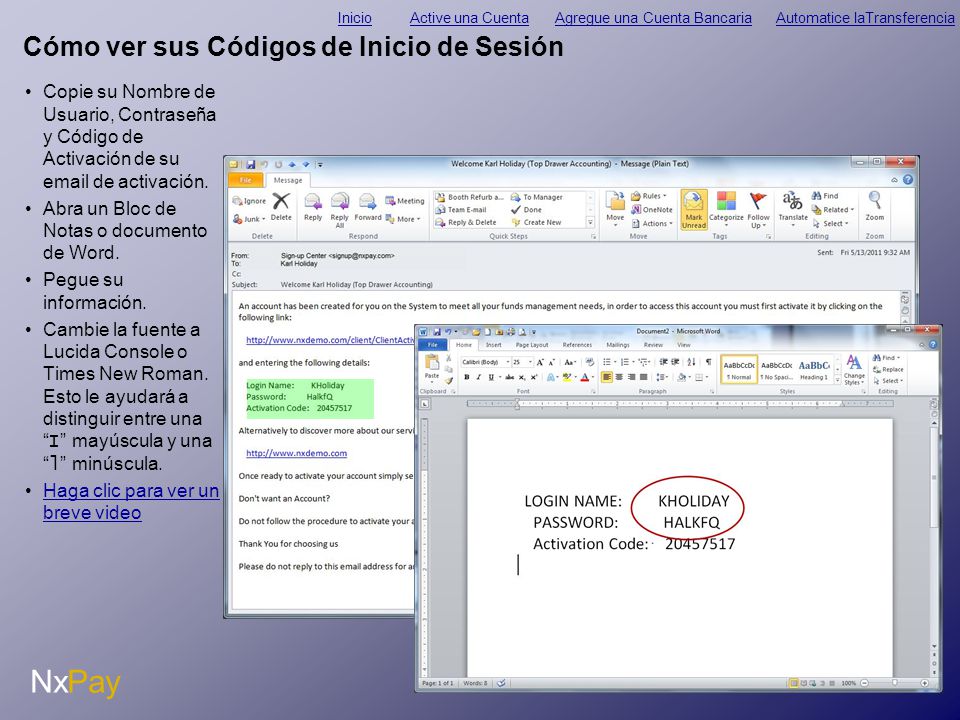This screenshot has width=960, height=720.
Task: Click the Show paragraph marks icon in Word
Action: pyautogui.click(x=708, y=362)
